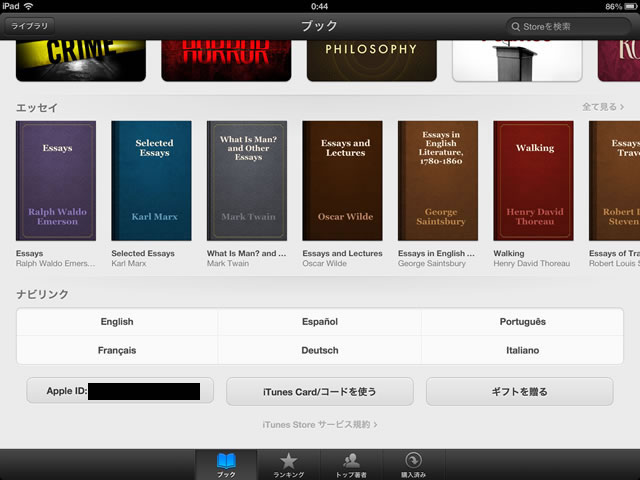Open Essays by Ralph Waldo Emerson cover
The image size is (640, 480).
tap(56, 180)
